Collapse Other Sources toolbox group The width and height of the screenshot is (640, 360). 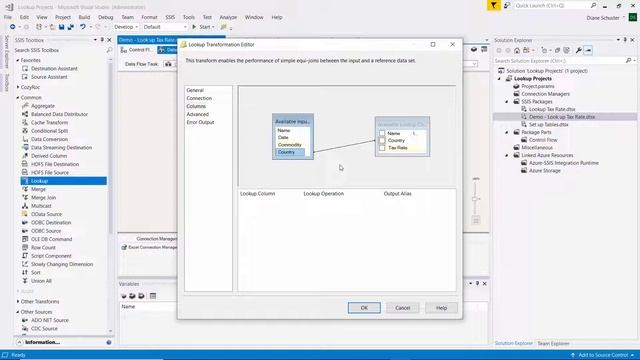pyautogui.click(x=18, y=312)
